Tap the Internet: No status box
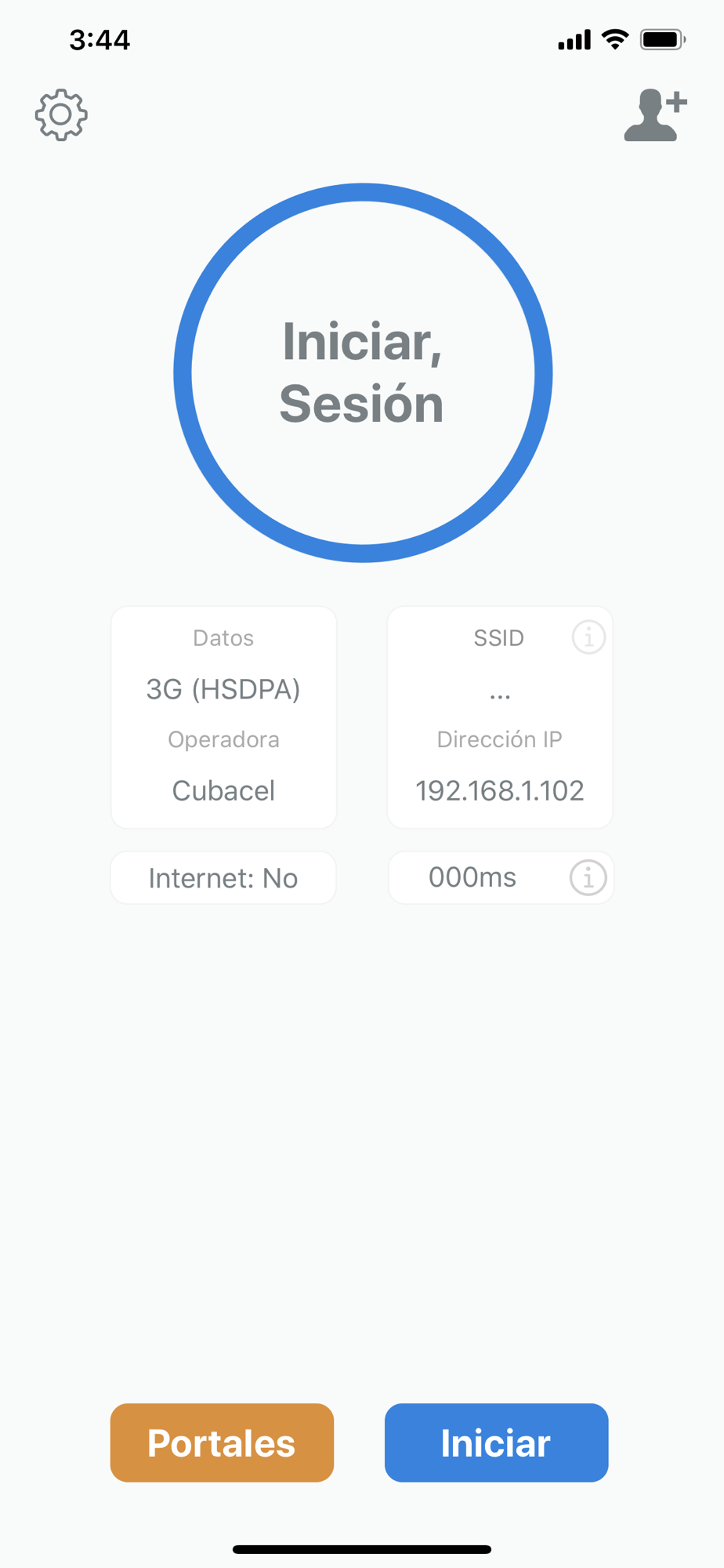The height and width of the screenshot is (1568, 724). (223, 878)
